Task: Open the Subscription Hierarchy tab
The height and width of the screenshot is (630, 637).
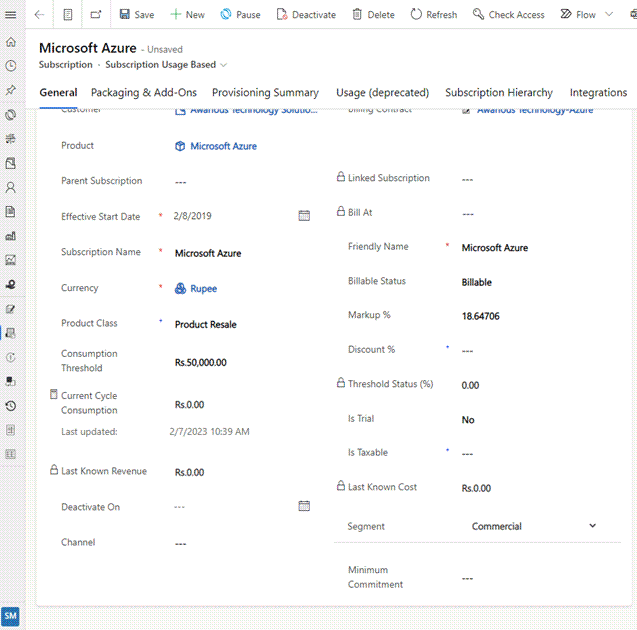Action: pyautogui.click(x=499, y=93)
